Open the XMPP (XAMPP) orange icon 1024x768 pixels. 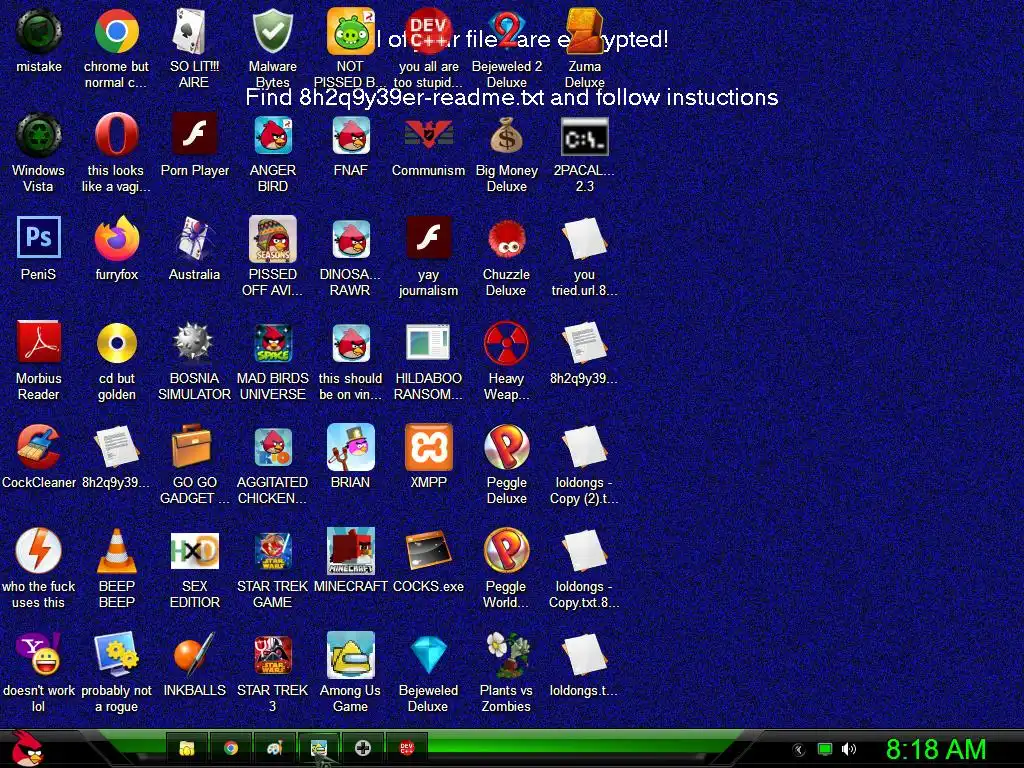tap(428, 447)
